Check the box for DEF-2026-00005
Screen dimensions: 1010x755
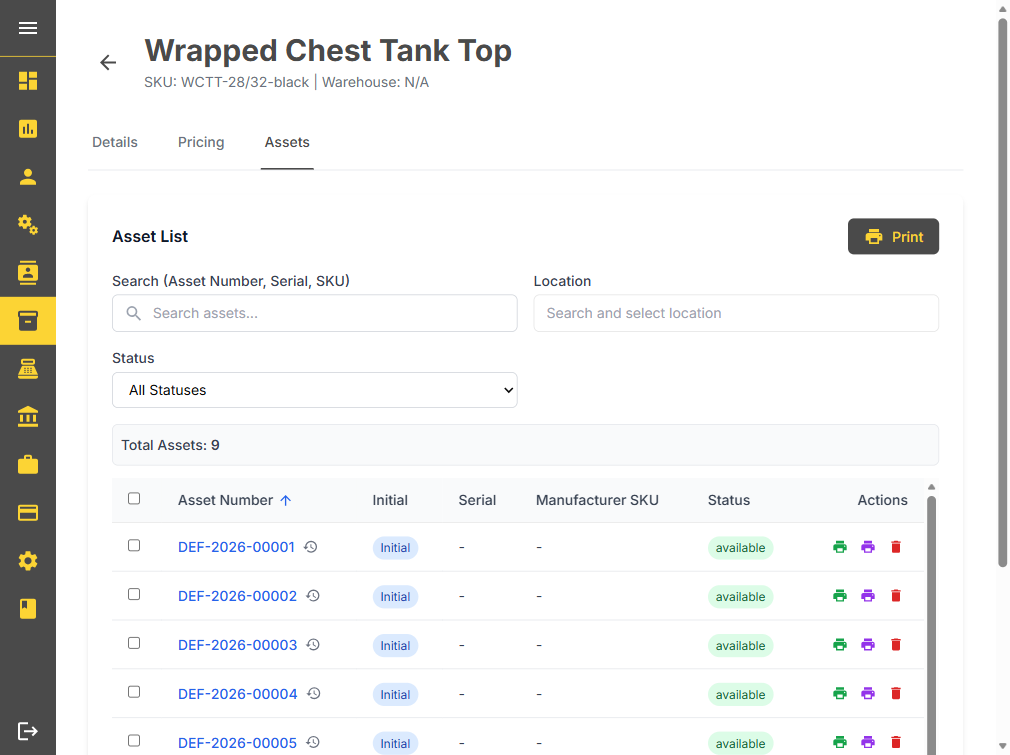tap(134, 741)
